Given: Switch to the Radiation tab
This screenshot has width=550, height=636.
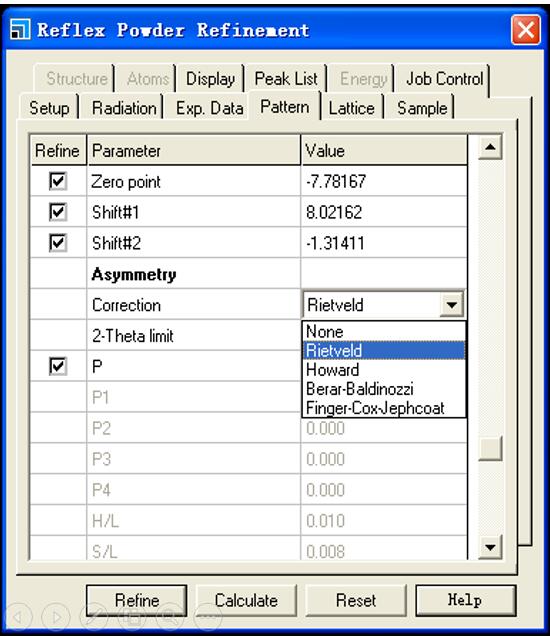Looking at the screenshot, I should [x=124, y=108].
